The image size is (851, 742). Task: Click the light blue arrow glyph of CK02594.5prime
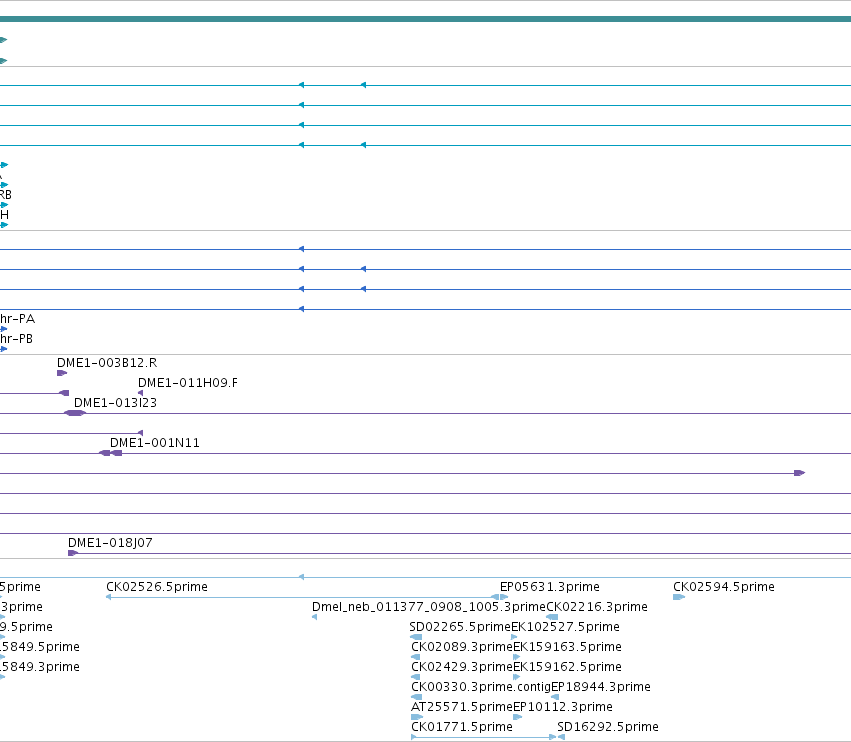point(679,597)
